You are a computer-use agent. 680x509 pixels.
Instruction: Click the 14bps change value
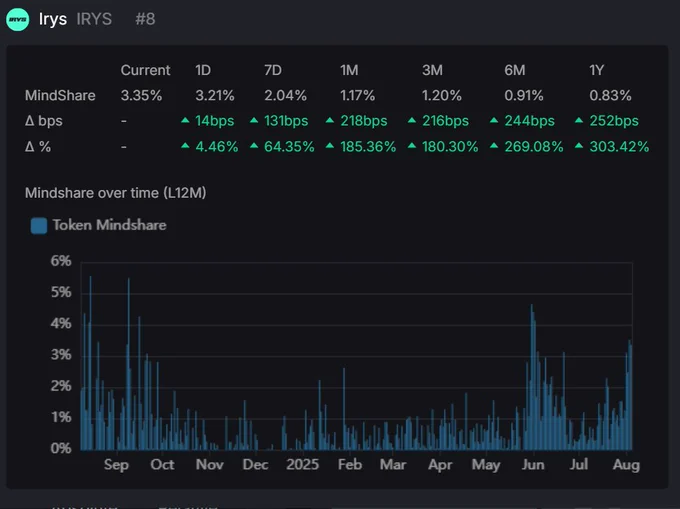click(x=215, y=121)
